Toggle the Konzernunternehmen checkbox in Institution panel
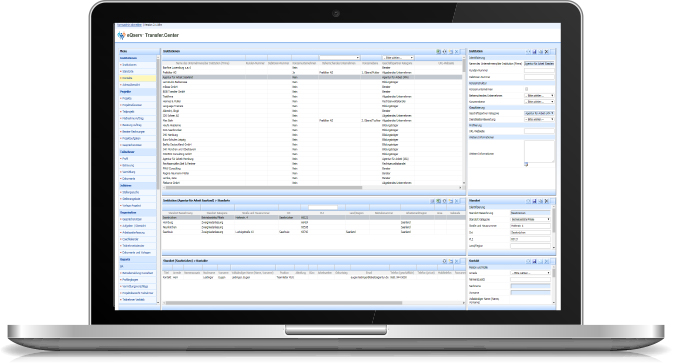673x364 pixels. click(x=527, y=89)
